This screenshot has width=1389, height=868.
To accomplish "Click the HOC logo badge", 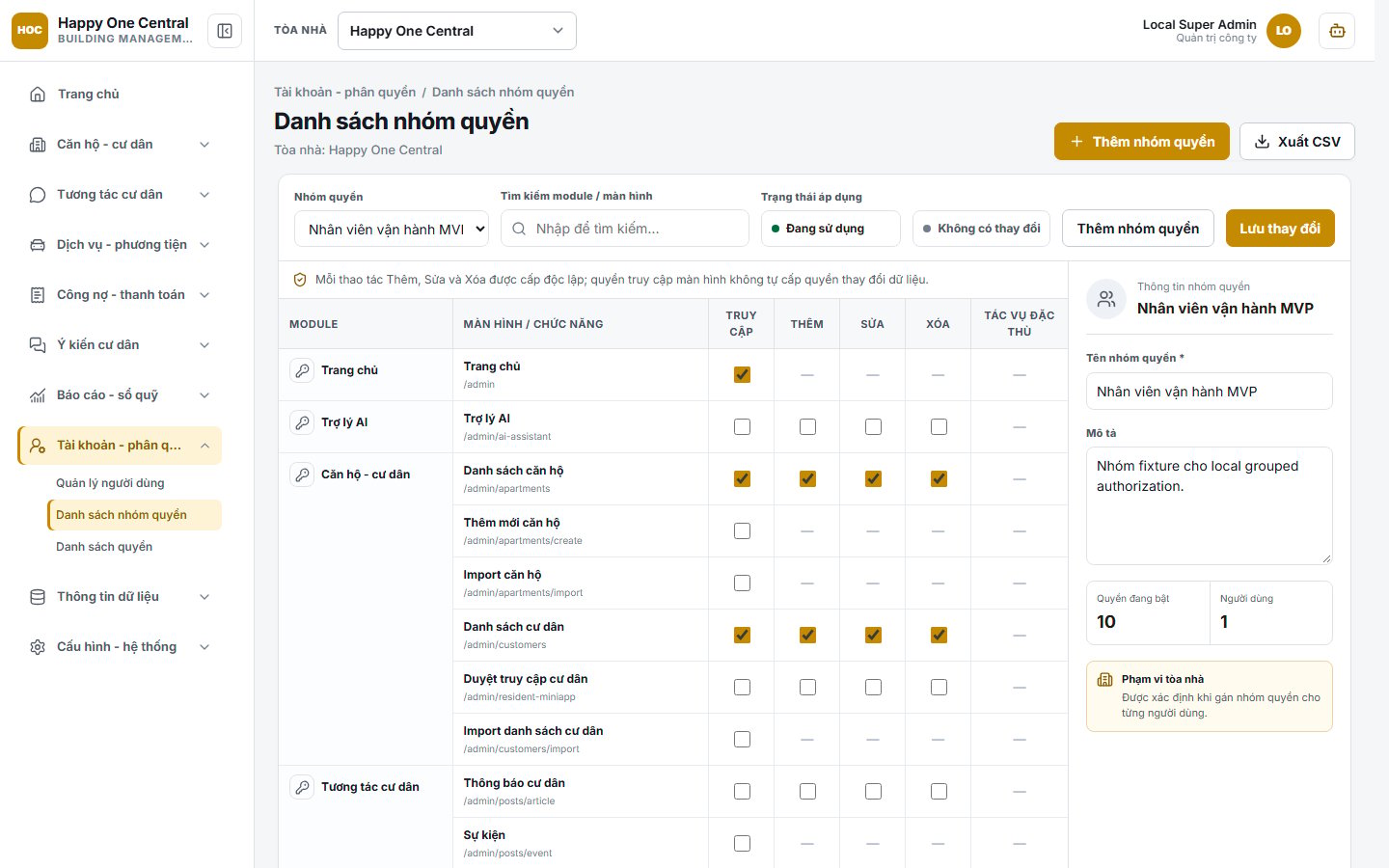I will 30,31.
